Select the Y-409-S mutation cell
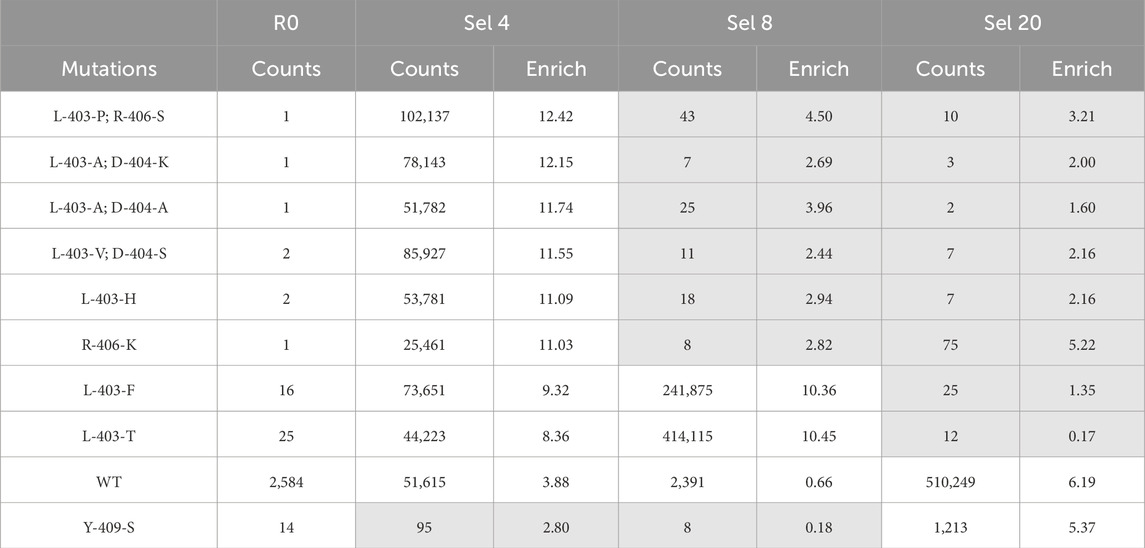Viewport: 1145px width, 548px height. [109, 526]
